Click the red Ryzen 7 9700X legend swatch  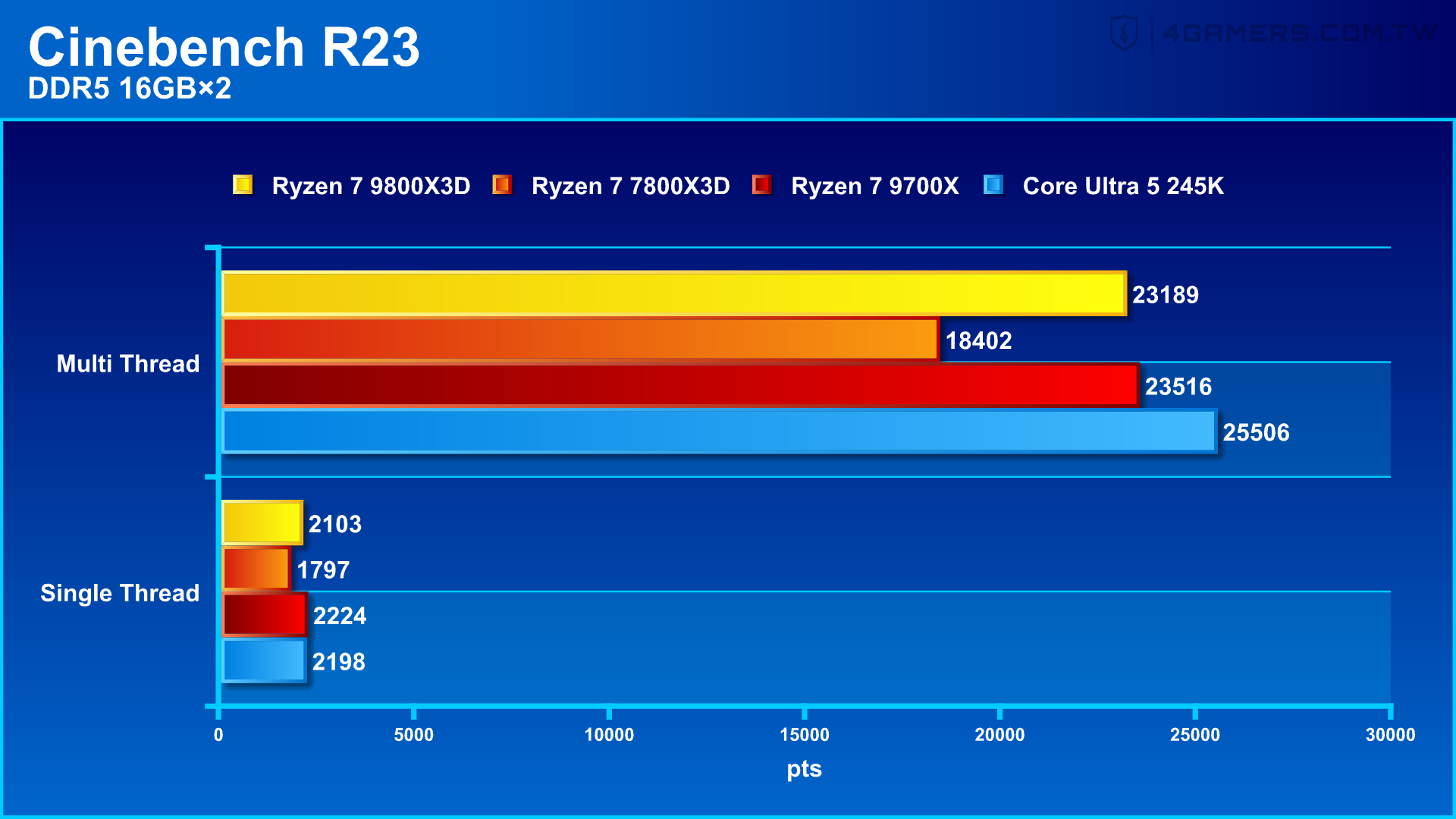761,184
